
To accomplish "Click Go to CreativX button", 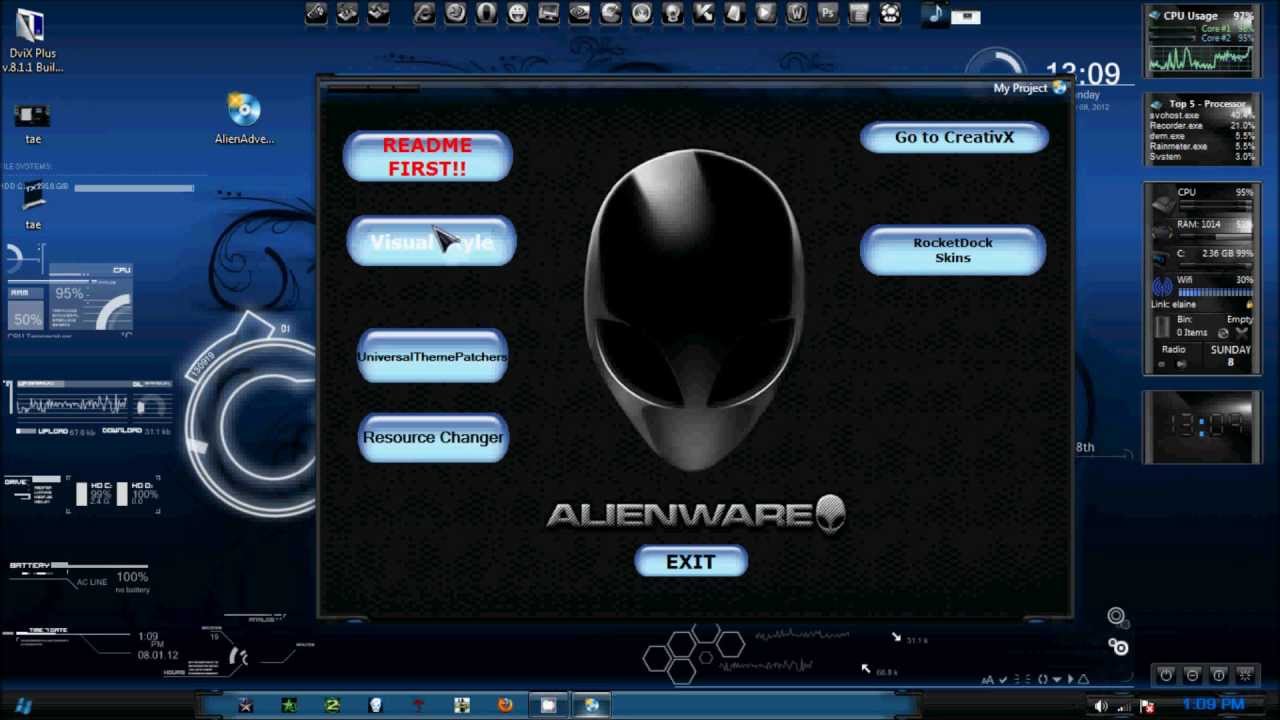I will click(x=954, y=138).
